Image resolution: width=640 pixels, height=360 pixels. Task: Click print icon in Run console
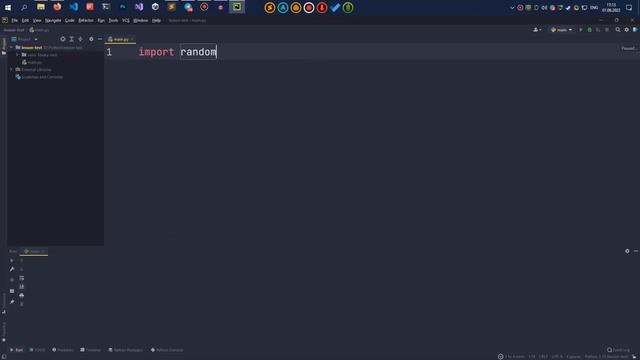pos(22,296)
